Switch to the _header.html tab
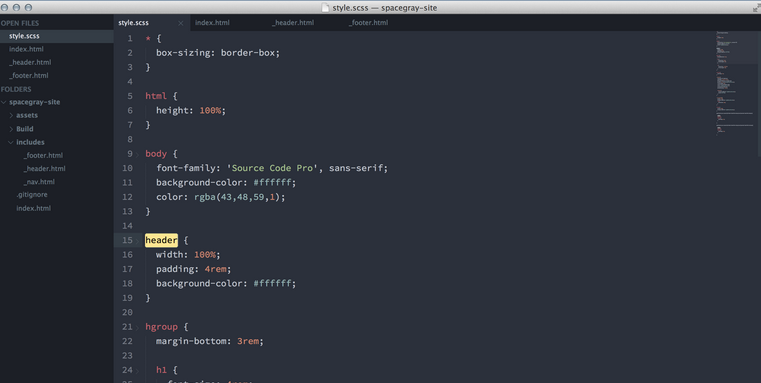The width and height of the screenshot is (761, 383). pos(293,22)
